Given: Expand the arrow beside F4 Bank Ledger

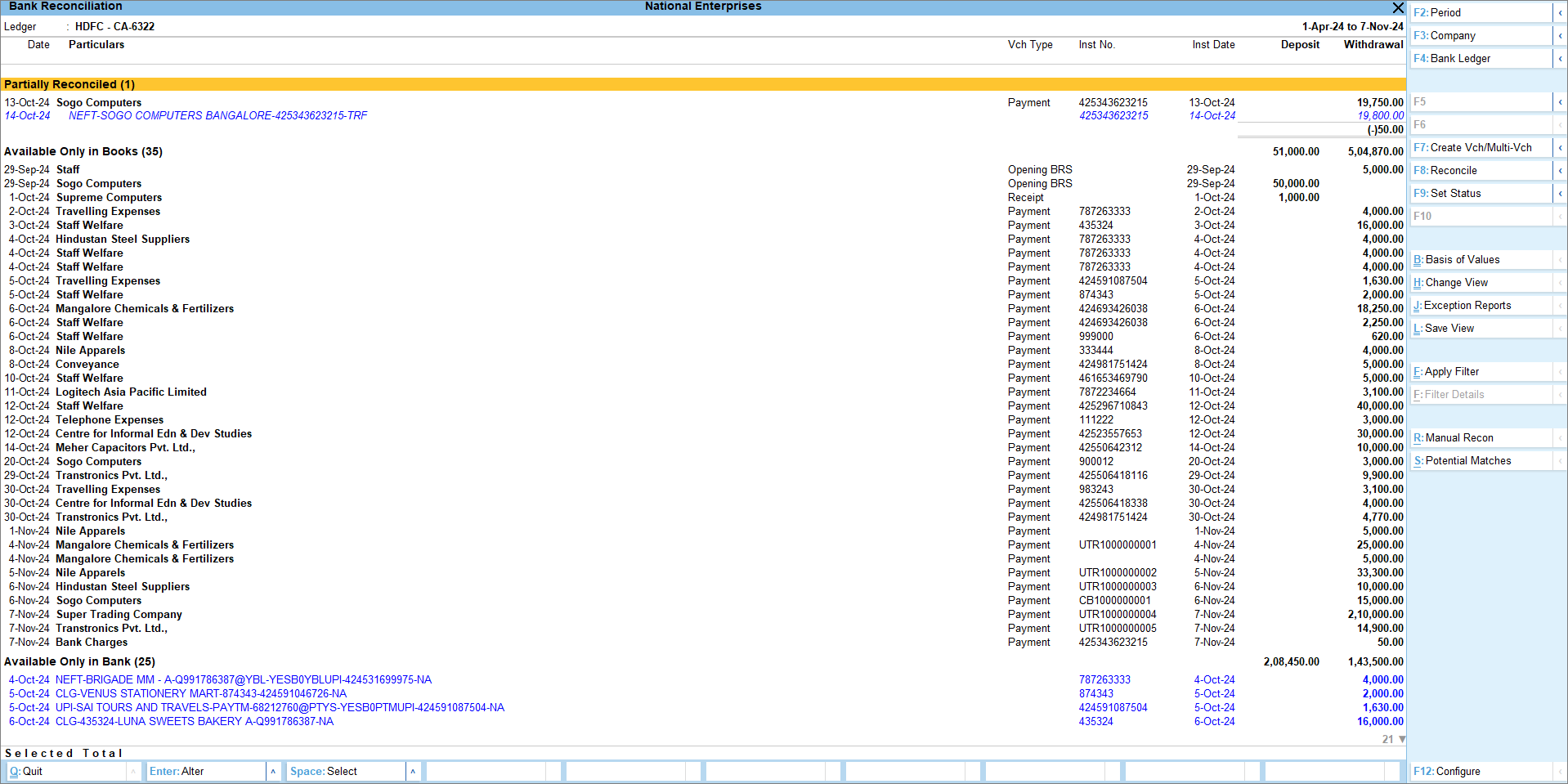Looking at the screenshot, I should pyautogui.click(x=1560, y=58).
